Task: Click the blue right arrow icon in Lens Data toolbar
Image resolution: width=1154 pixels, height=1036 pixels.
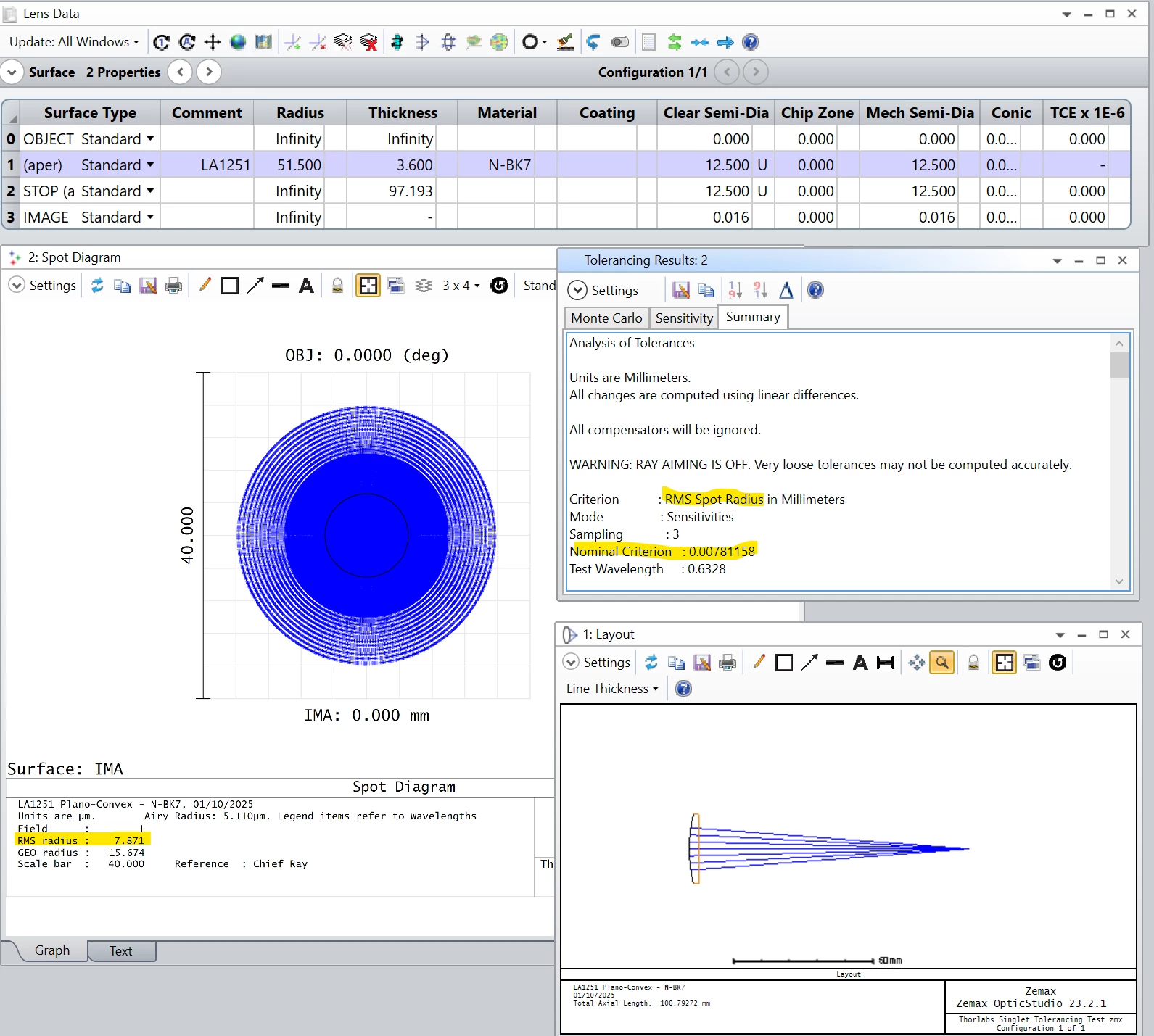Action: [725, 42]
